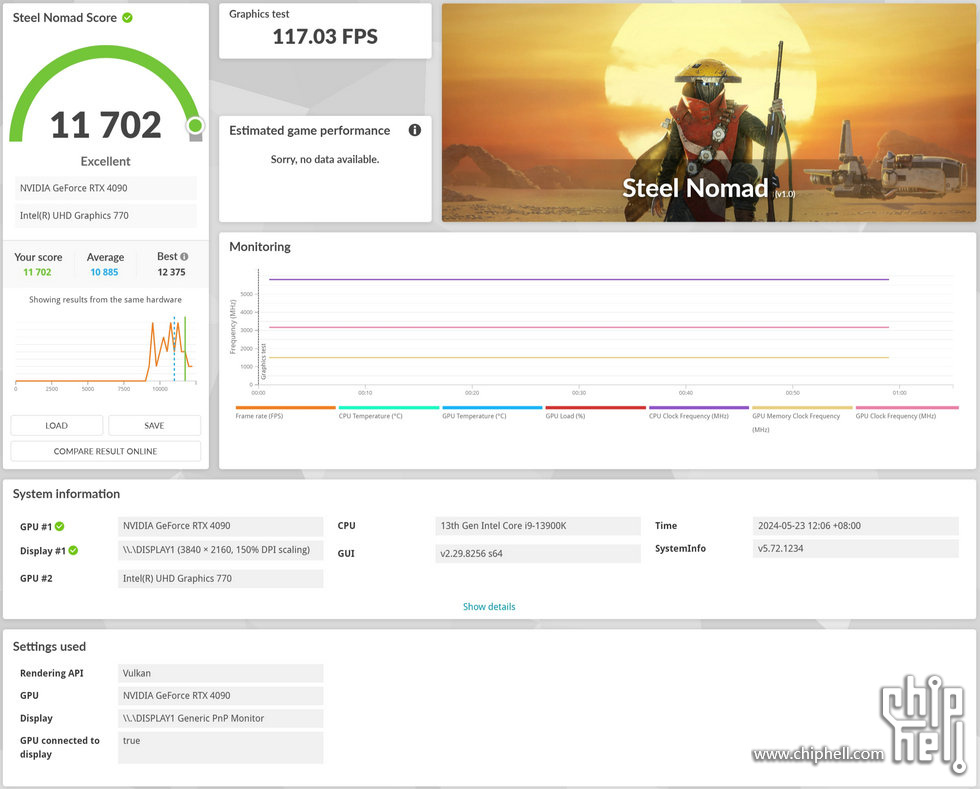The height and width of the screenshot is (789, 980).
Task: Click the large 11 702 score inside the gauge
Action: [x=106, y=125]
